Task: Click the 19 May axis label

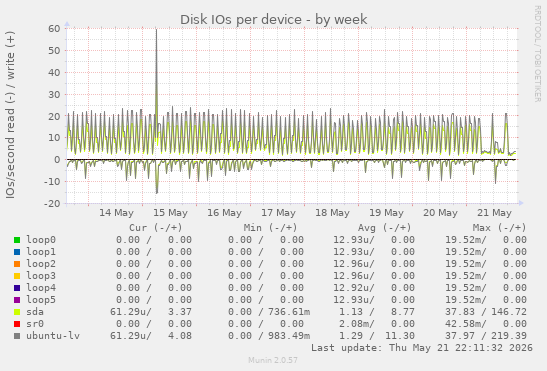Action: pyautogui.click(x=387, y=213)
